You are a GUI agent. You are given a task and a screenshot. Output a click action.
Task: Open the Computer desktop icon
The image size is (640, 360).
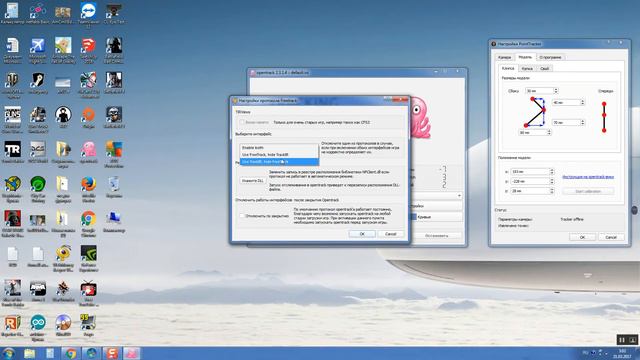[x=114, y=221]
